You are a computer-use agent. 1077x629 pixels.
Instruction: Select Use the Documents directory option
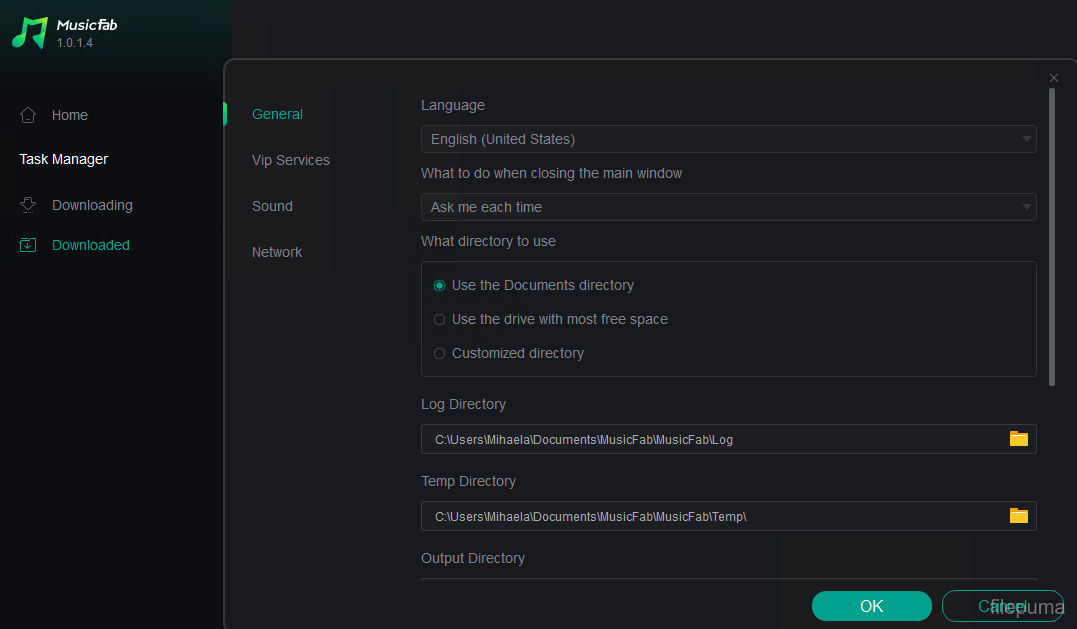coord(440,286)
